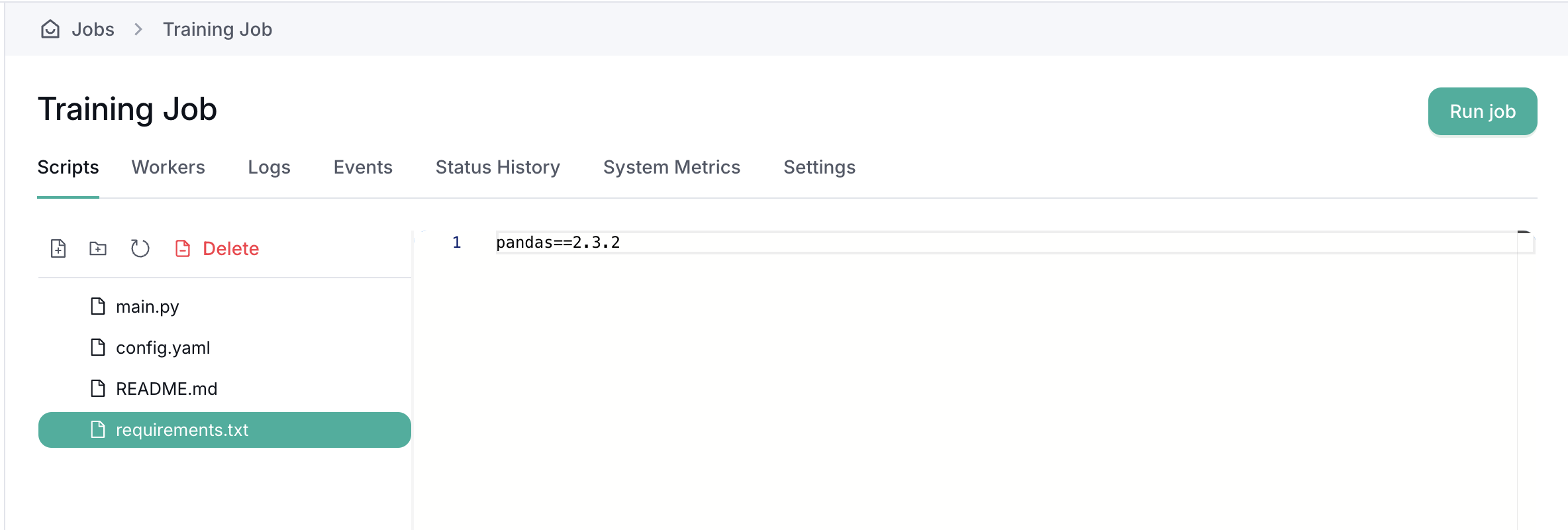The width and height of the screenshot is (1568, 530).
Task: Select the Scripts tab
Action: coord(68,167)
